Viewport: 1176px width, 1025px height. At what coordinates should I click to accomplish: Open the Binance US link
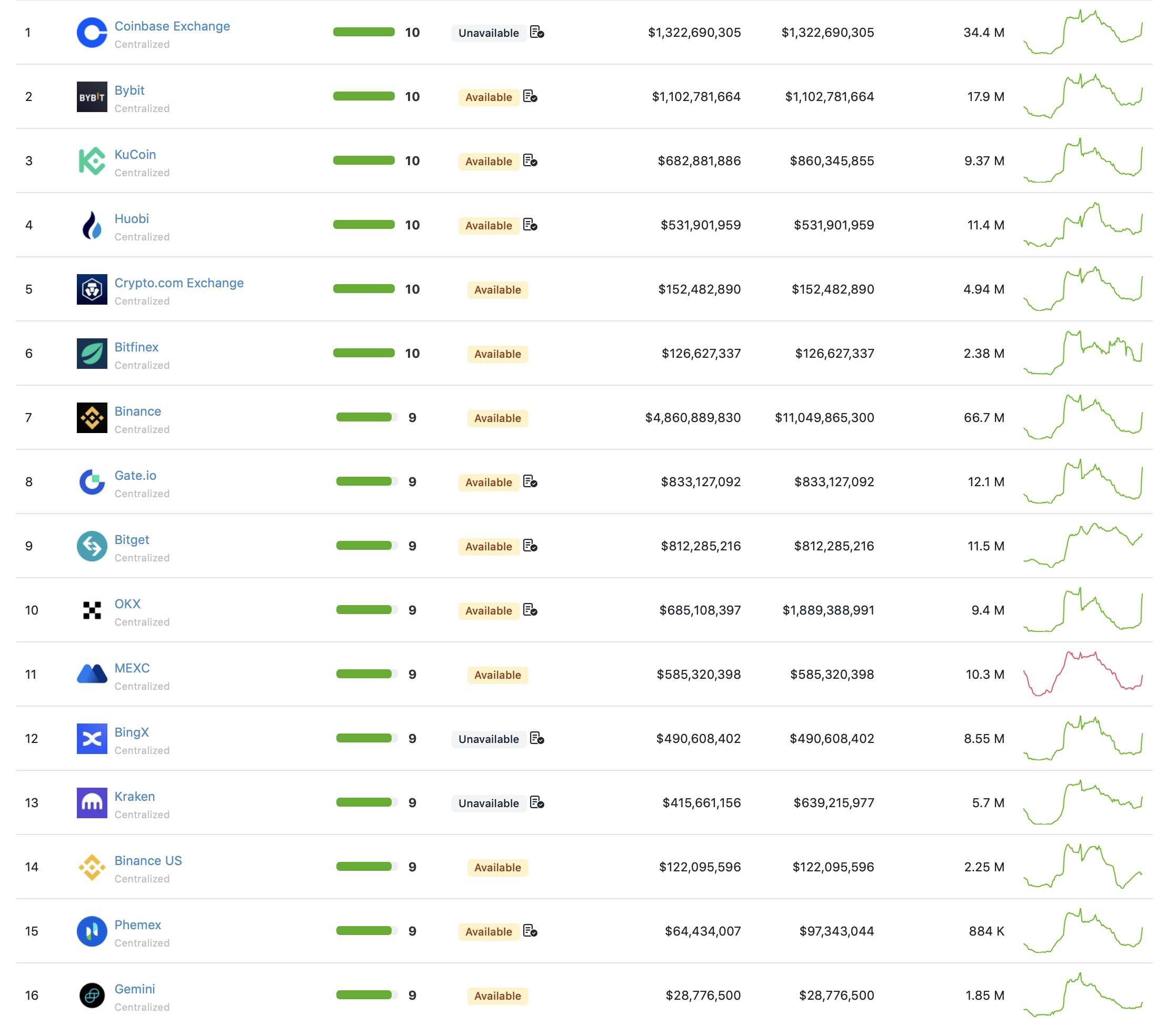tap(147, 861)
